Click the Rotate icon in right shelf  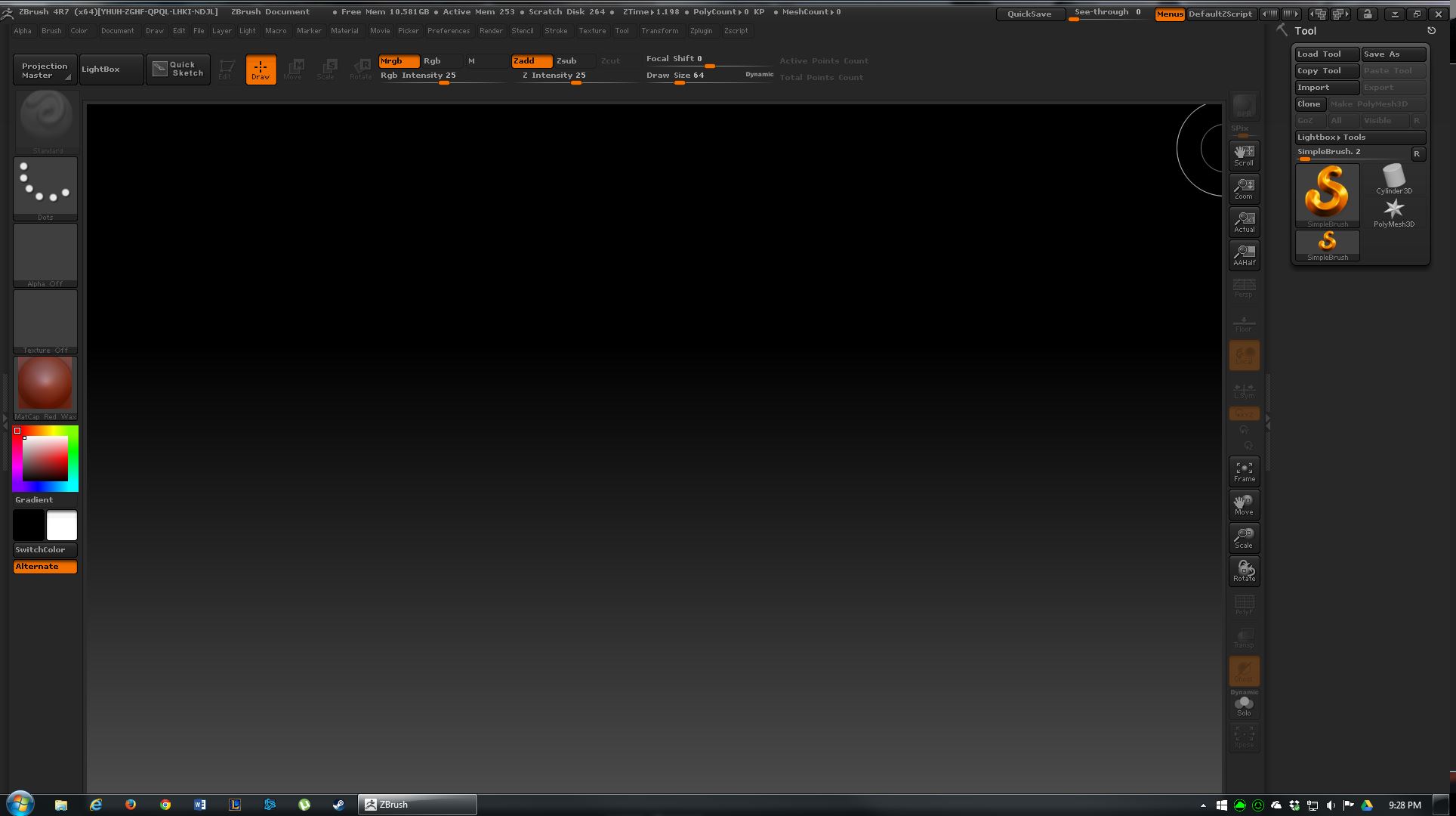point(1244,570)
